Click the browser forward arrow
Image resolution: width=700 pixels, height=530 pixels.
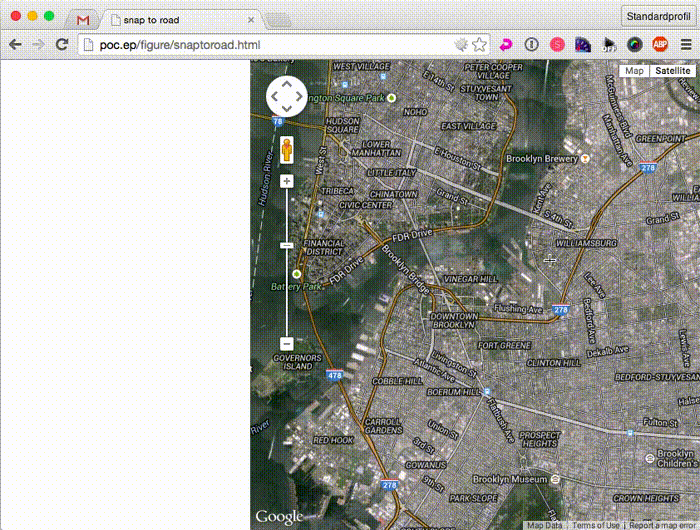pyautogui.click(x=39, y=45)
